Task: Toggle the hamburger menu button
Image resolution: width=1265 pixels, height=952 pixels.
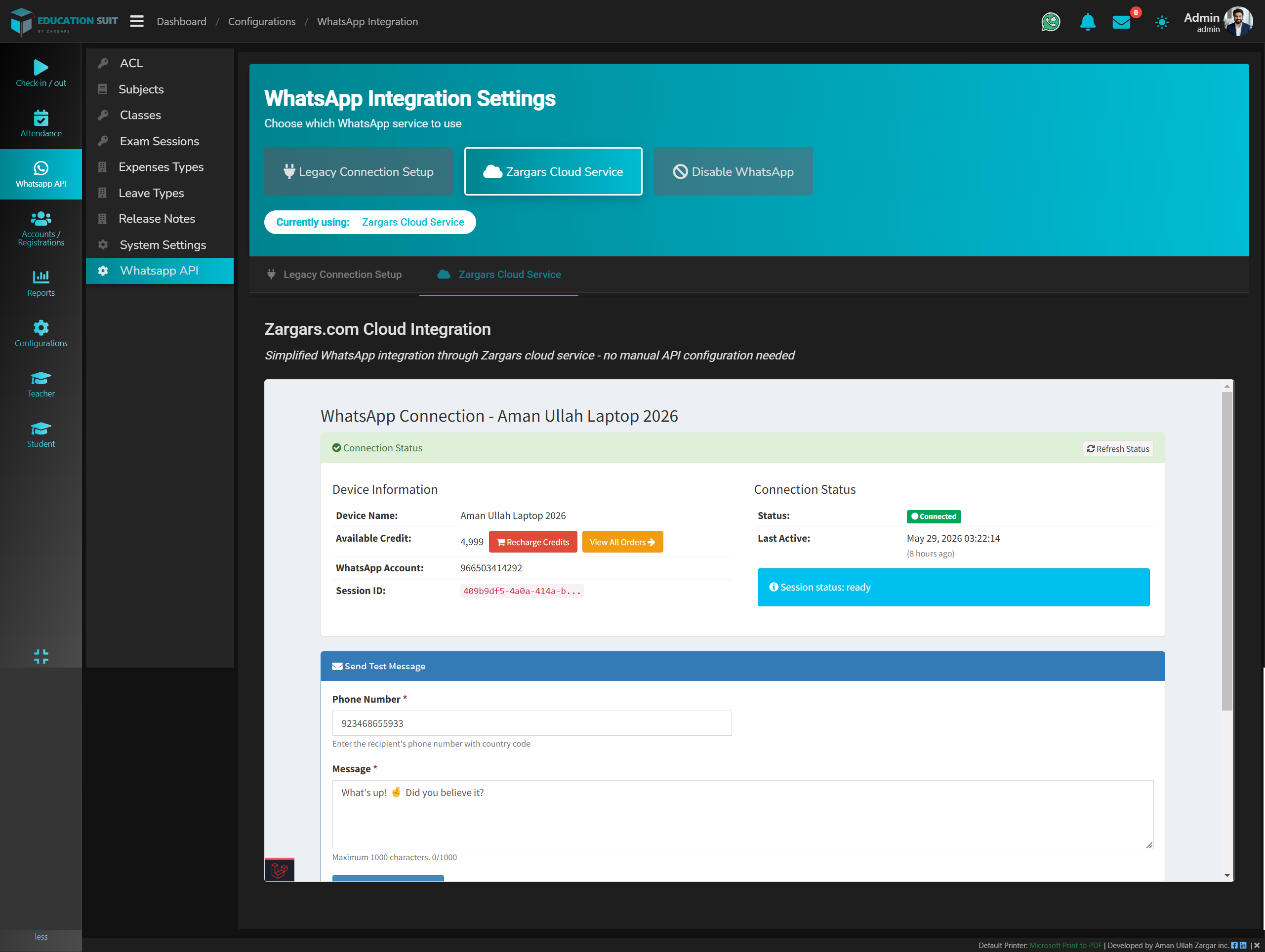Action: [137, 21]
